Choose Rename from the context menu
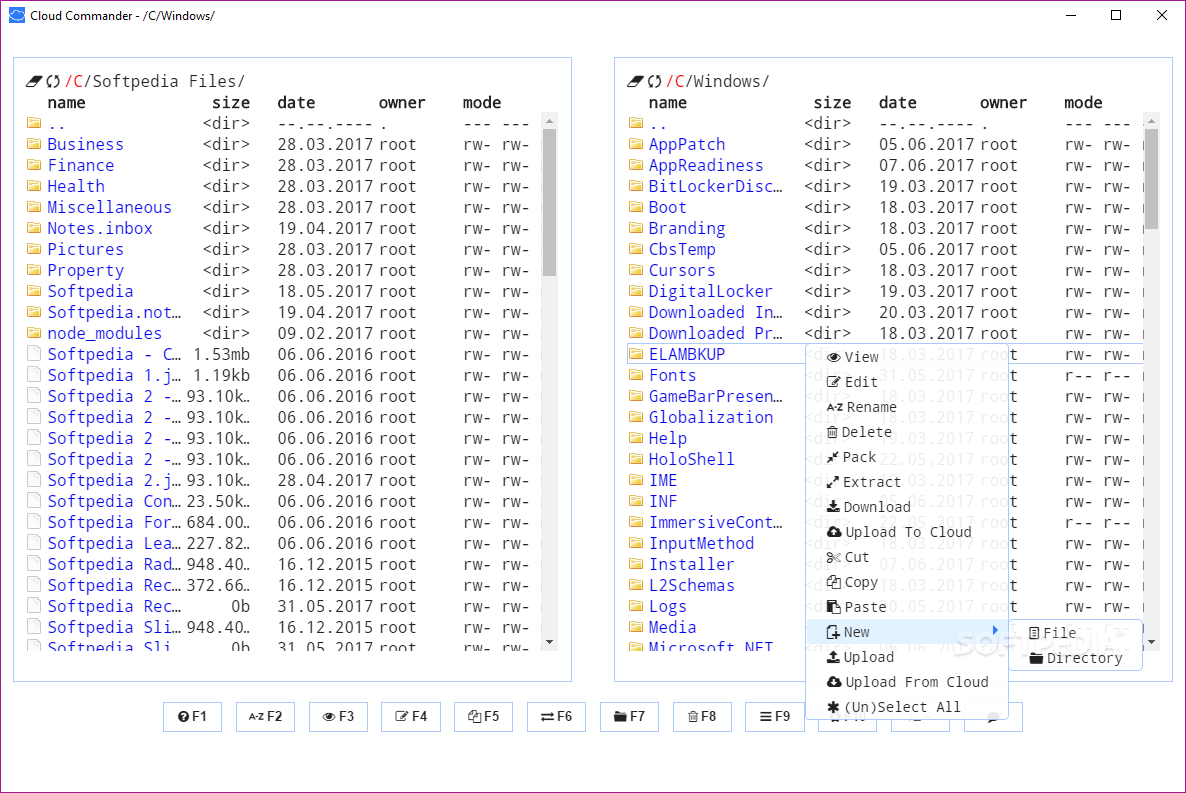 pyautogui.click(x=907, y=407)
